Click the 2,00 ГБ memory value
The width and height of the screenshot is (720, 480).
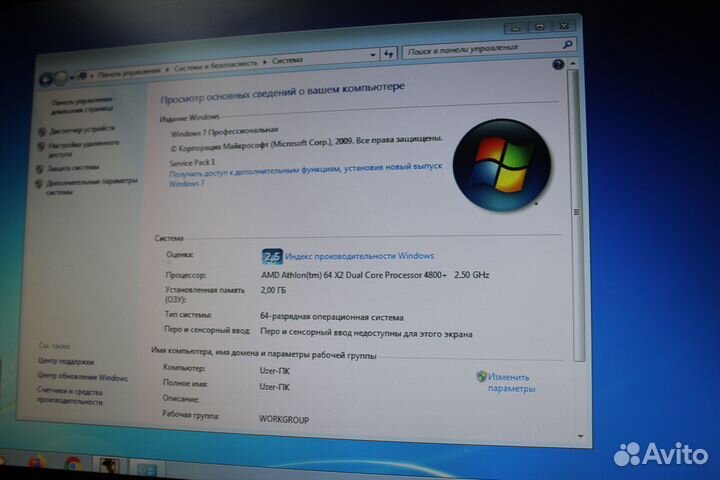(x=273, y=290)
